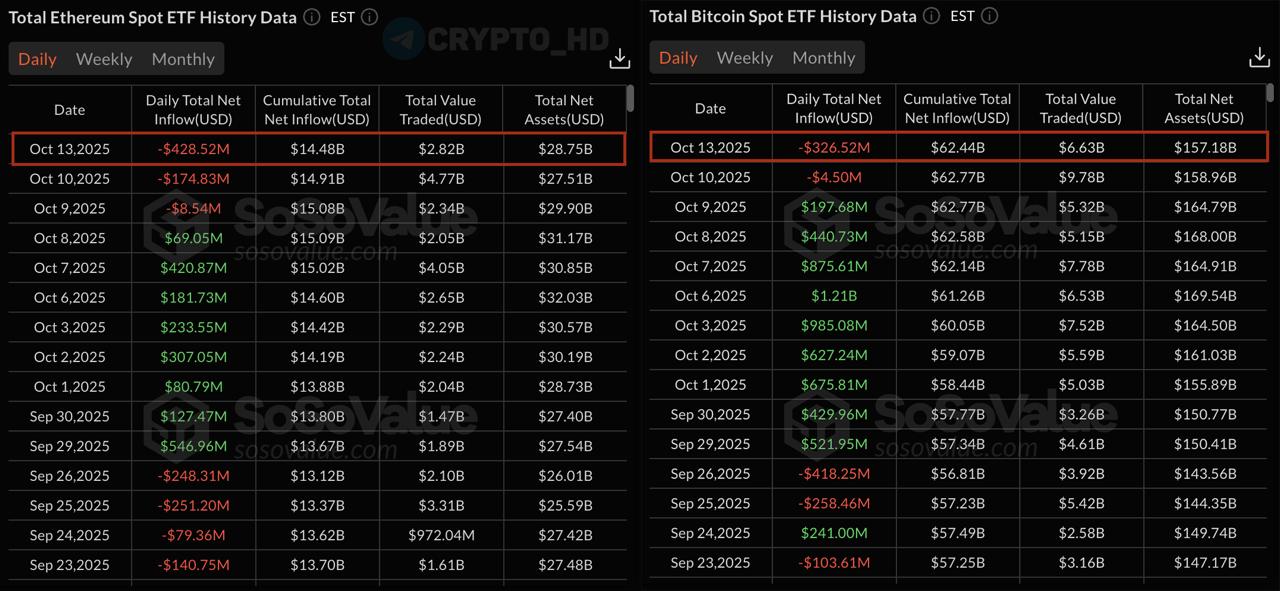Click the Date header in the Ethereum table
This screenshot has width=1280, height=591.
tap(69, 110)
